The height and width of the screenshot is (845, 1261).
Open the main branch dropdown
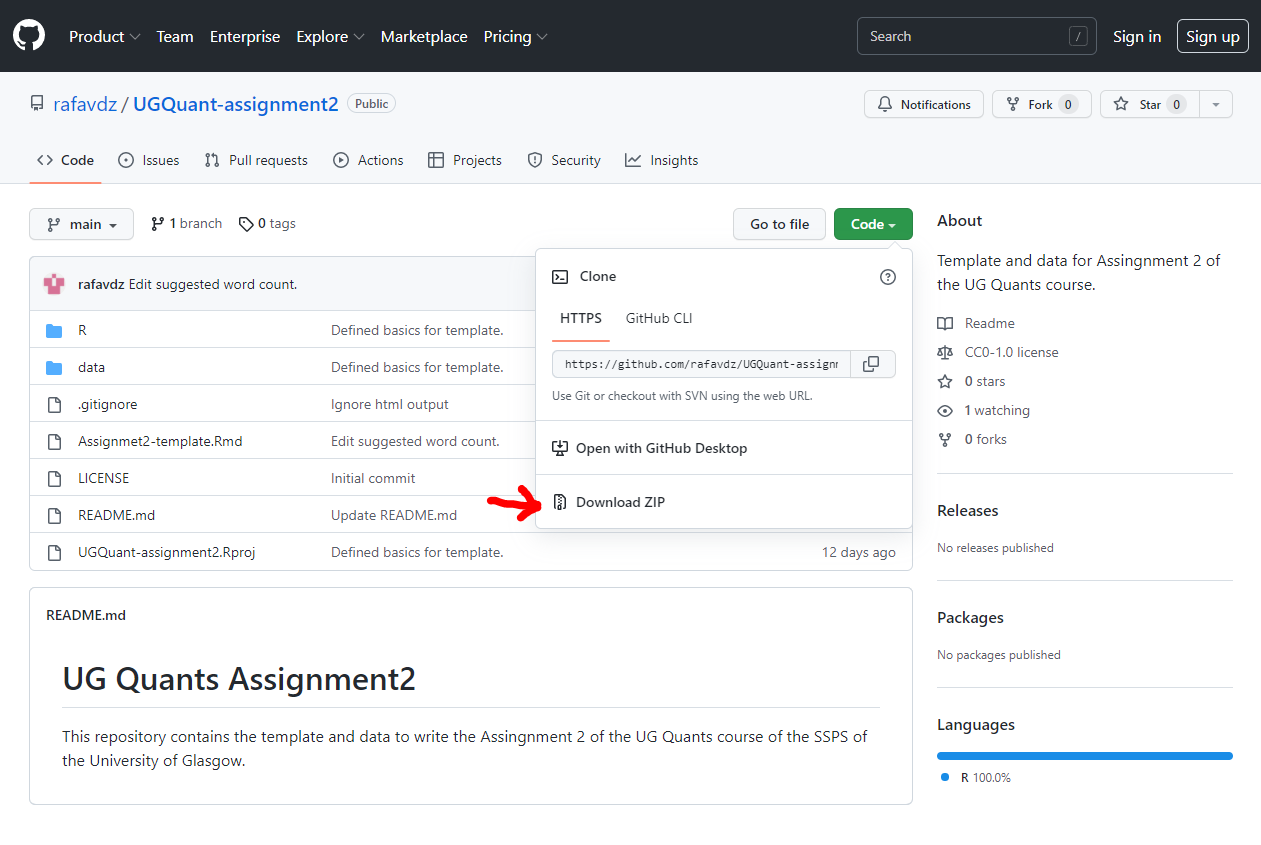(x=81, y=223)
